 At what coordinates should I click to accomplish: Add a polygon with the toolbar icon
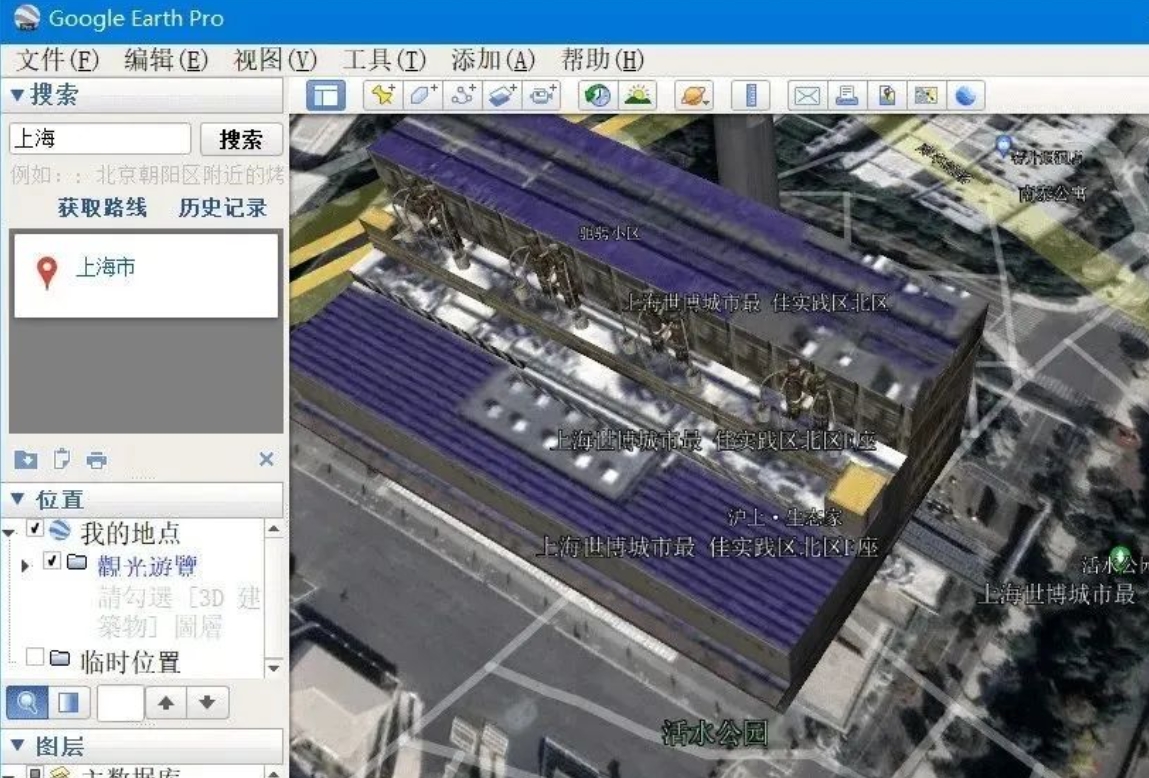click(x=423, y=95)
